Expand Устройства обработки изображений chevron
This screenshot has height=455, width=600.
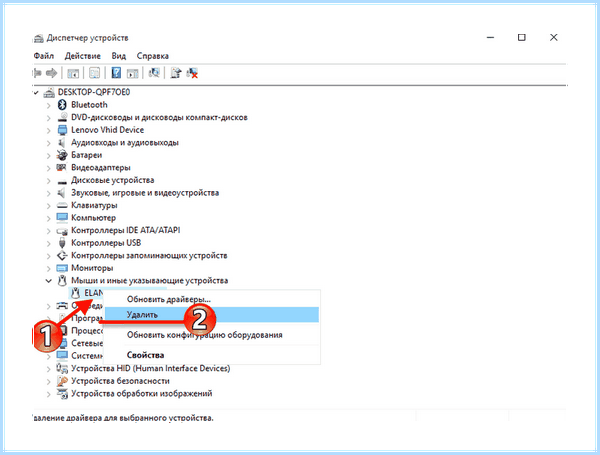point(48,394)
